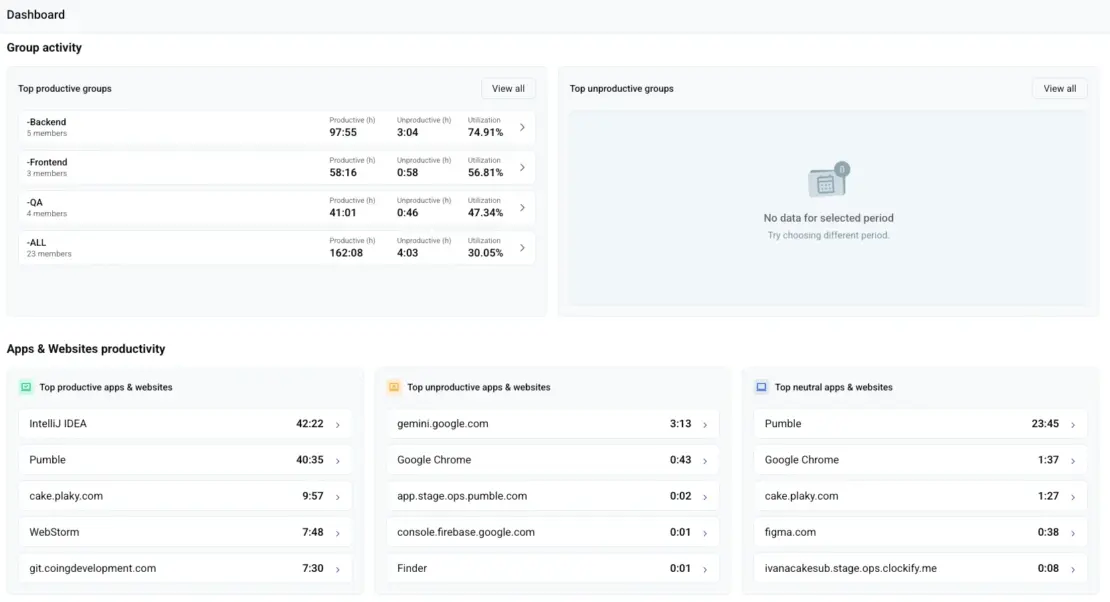1110x602 pixels.
Task: Click the empty calendar no-data icon
Action: pyautogui.click(x=828, y=179)
